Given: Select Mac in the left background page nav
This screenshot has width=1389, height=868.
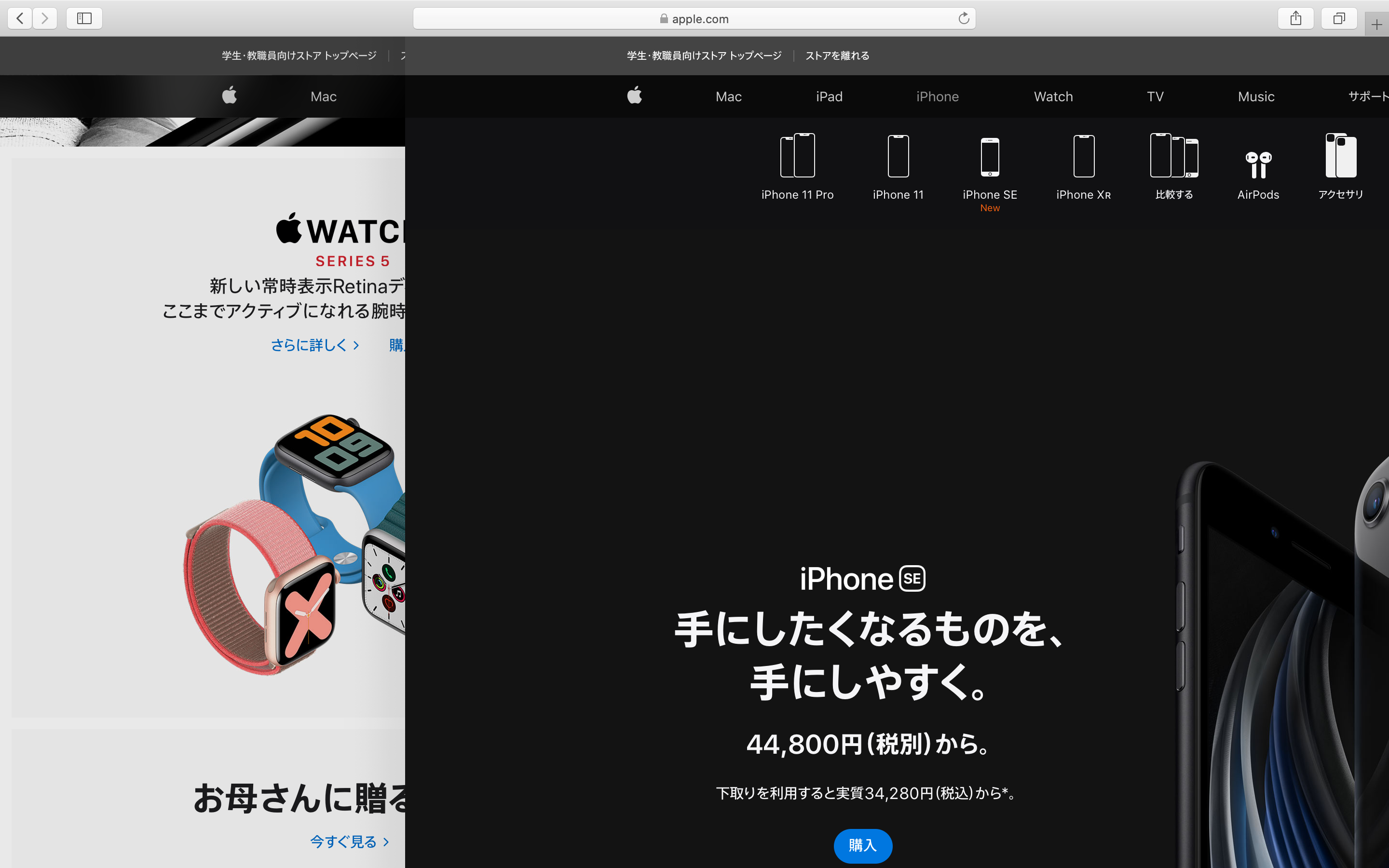Looking at the screenshot, I should (x=323, y=96).
